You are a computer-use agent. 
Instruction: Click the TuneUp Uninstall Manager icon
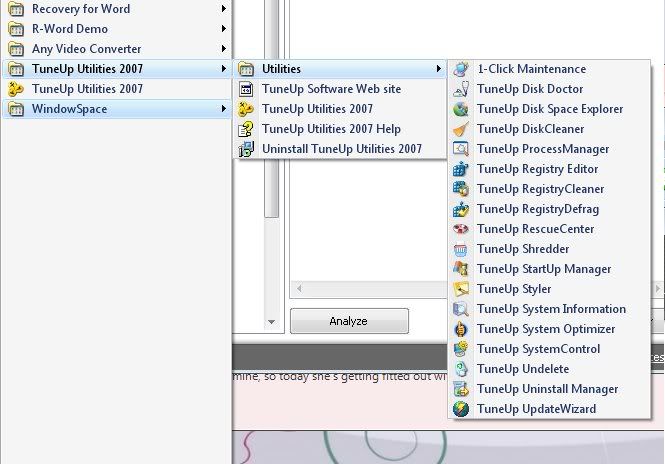click(461, 389)
